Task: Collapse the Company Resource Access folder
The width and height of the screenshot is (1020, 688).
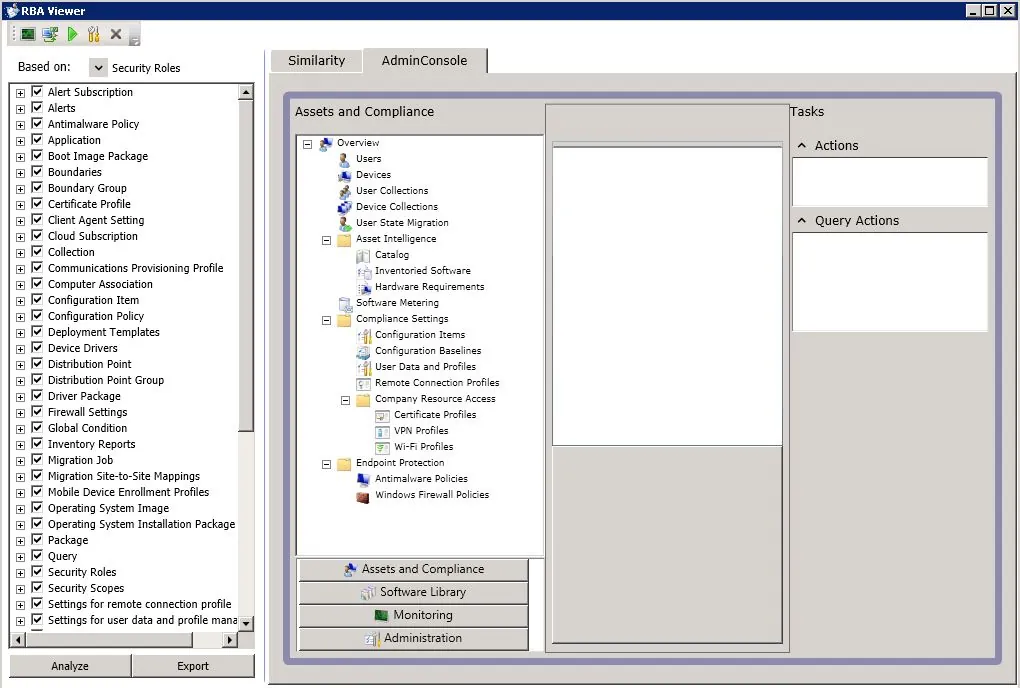Action: [345, 400]
